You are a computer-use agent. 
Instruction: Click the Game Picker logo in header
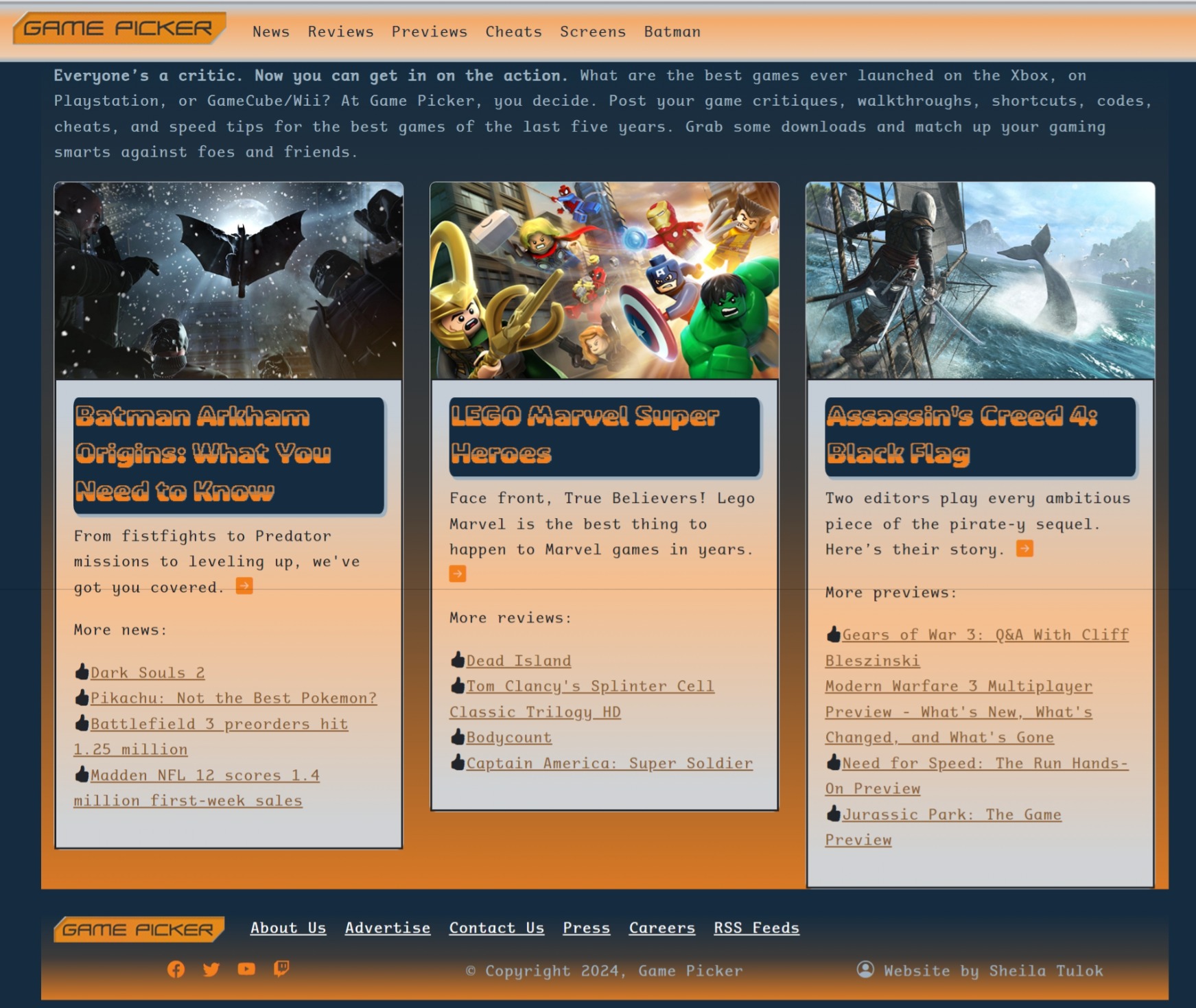[119, 29]
